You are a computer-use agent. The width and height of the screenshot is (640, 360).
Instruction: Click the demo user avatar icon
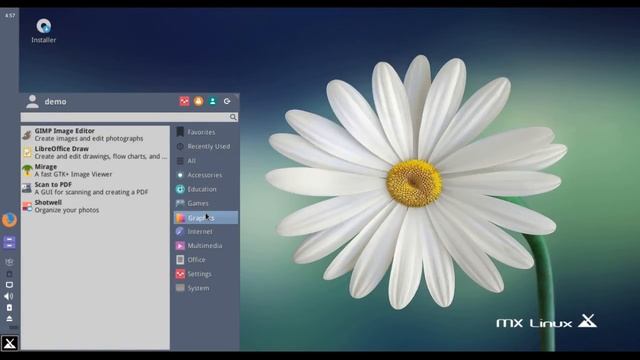point(32,101)
